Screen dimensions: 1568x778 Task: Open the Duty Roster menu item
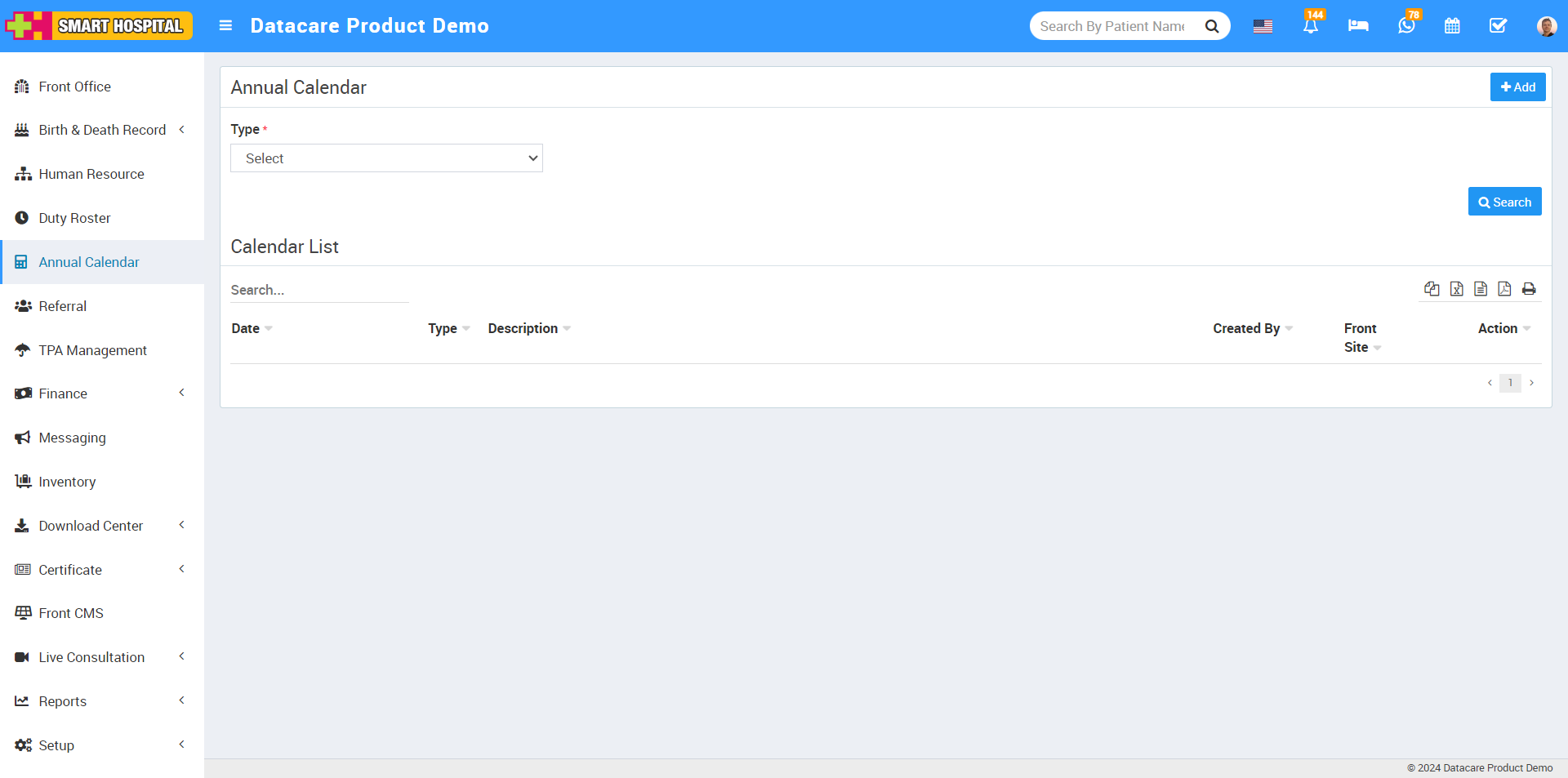click(x=74, y=218)
